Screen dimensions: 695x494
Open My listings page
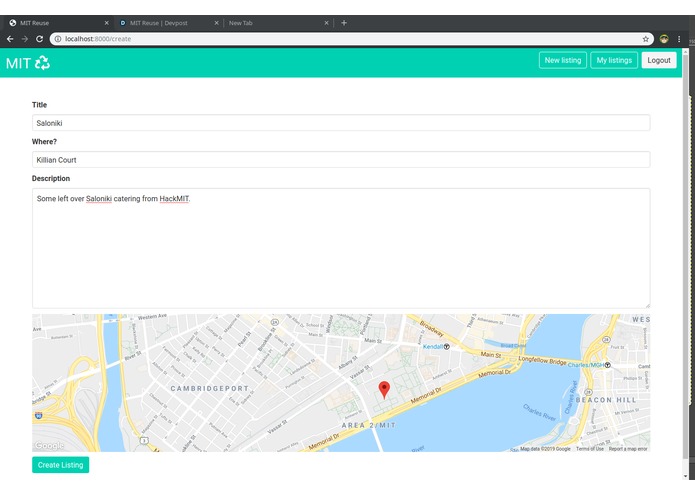point(614,60)
